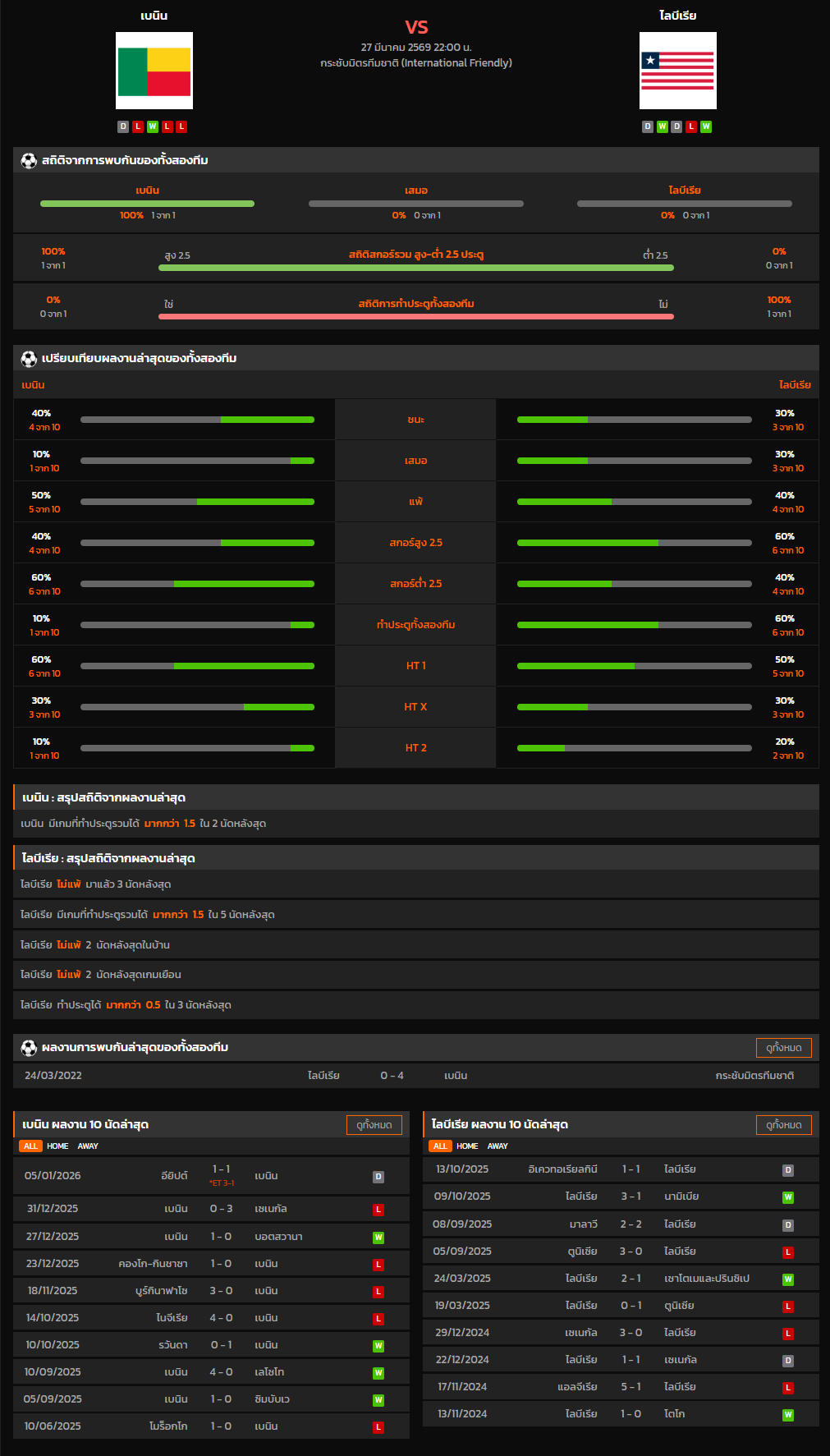The width and height of the screenshot is (830, 1456).
Task: Click the soccer ball icon beside head-to-head stats
Action: 29,160
